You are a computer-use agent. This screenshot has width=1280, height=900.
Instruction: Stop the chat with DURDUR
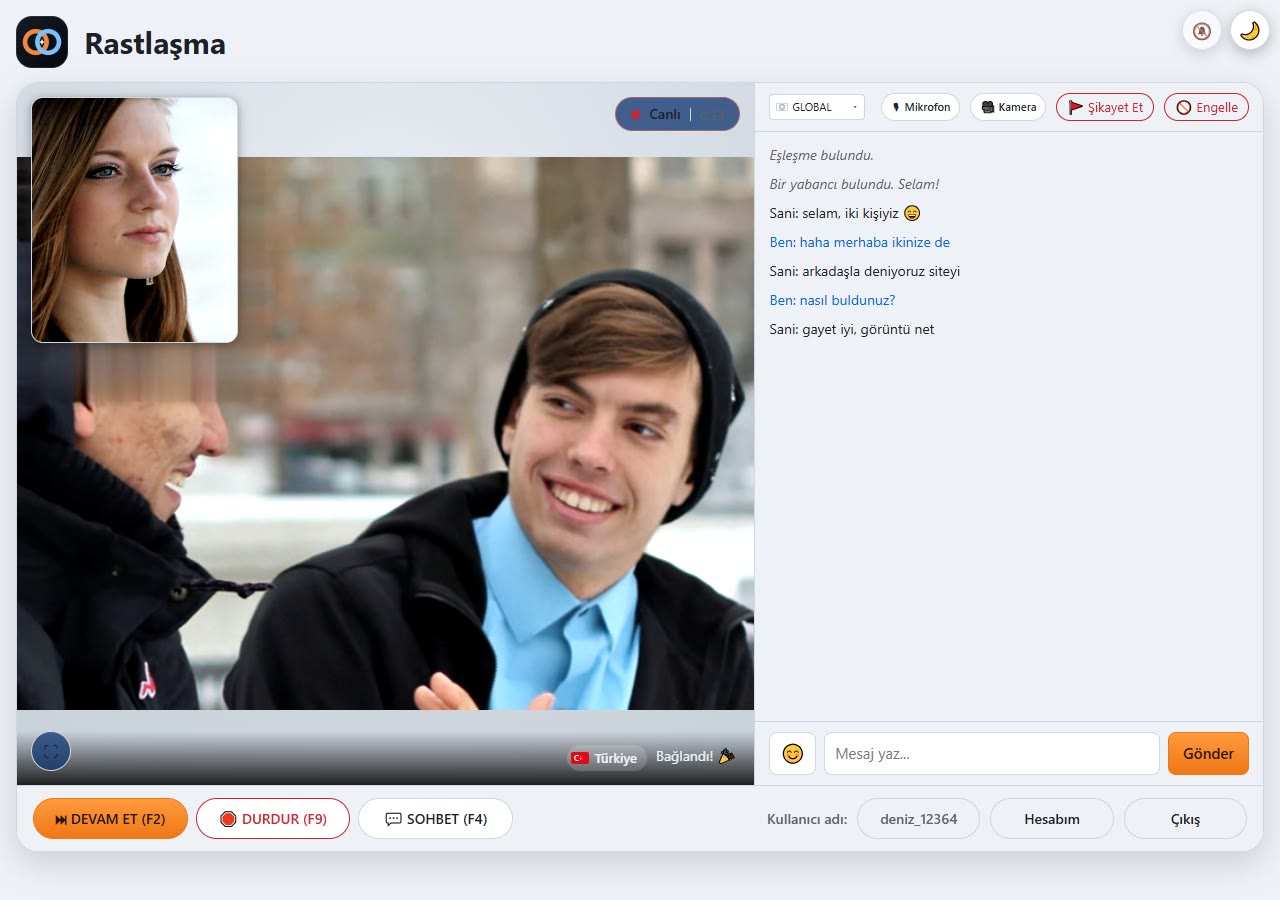pyautogui.click(x=273, y=819)
